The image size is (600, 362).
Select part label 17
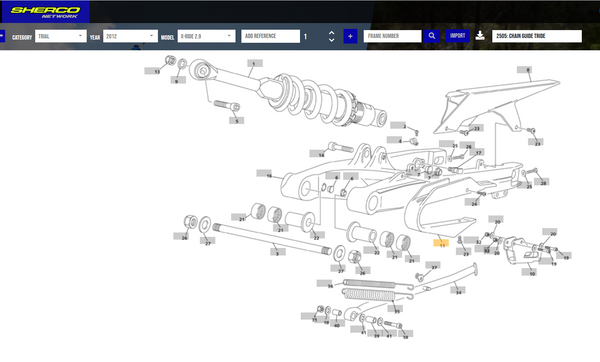(x=477, y=152)
